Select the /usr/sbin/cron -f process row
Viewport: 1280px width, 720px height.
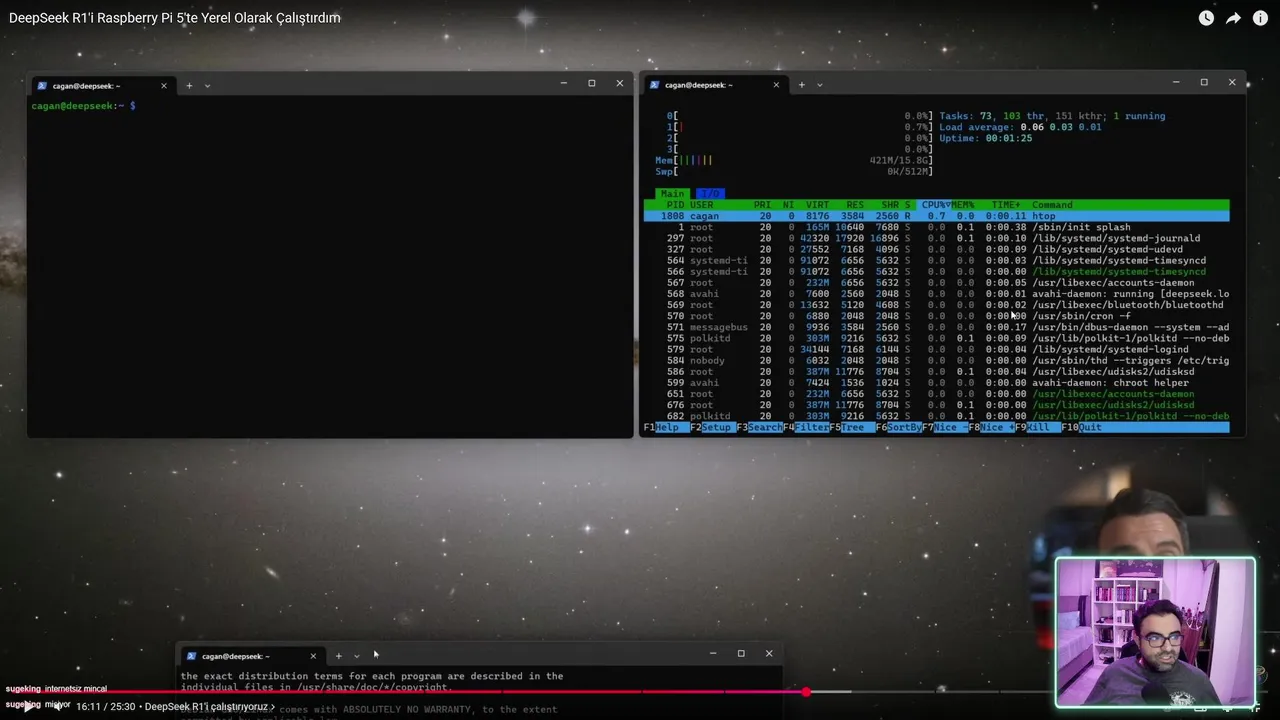(936, 316)
